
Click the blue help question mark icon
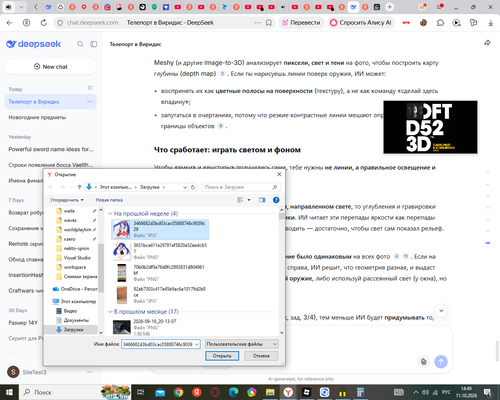click(276, 200)
